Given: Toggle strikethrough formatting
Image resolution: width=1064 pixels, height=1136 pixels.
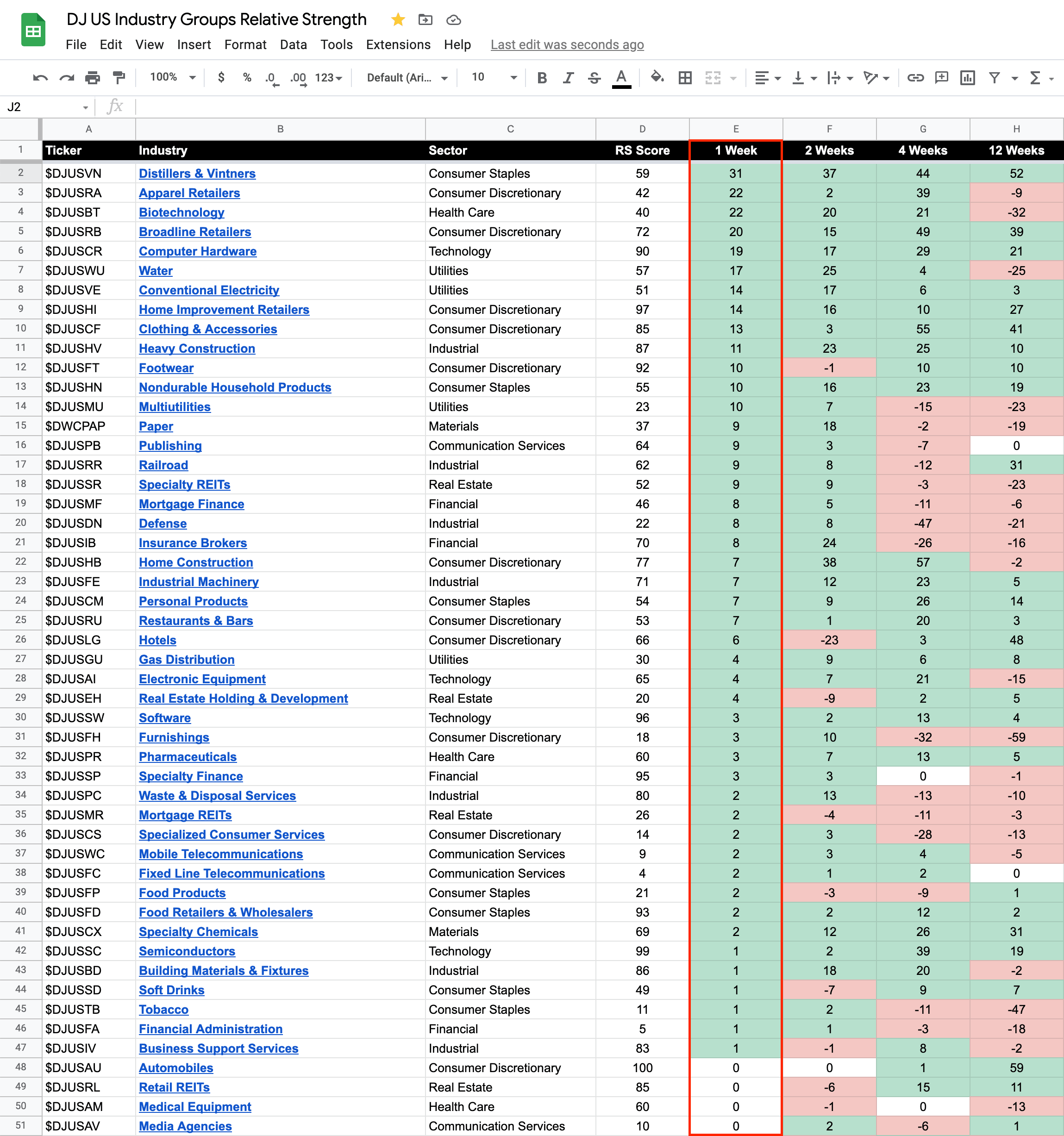Looking at the screenshot, I should pyautogui.click(x=595, y=78).
